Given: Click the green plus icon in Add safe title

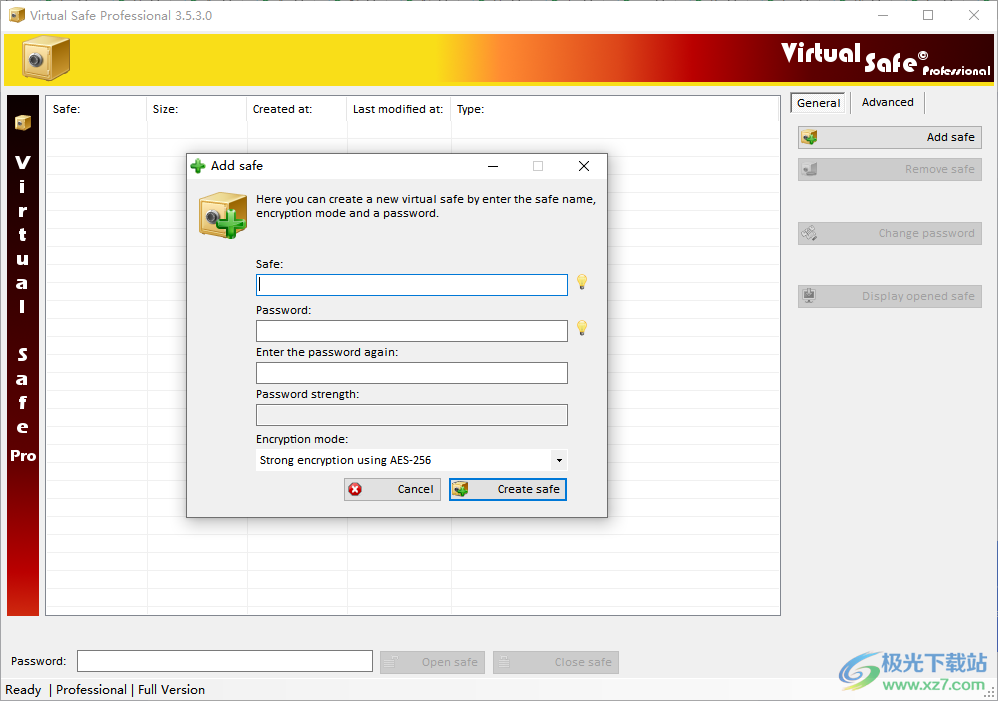Looking at the screenshot, I should point(198,166).
